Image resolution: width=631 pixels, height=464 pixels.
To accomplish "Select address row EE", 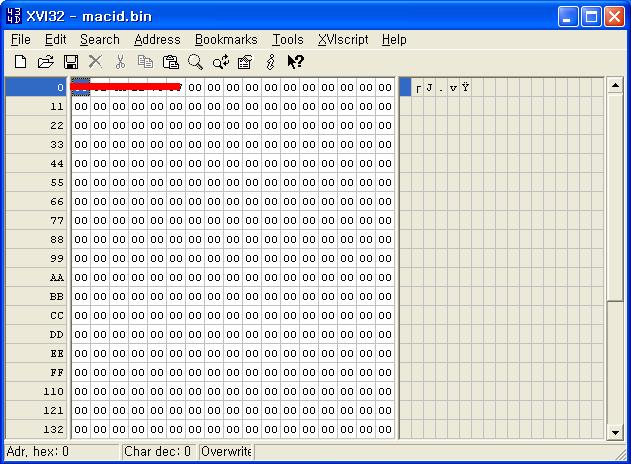I will pos(36,353).
